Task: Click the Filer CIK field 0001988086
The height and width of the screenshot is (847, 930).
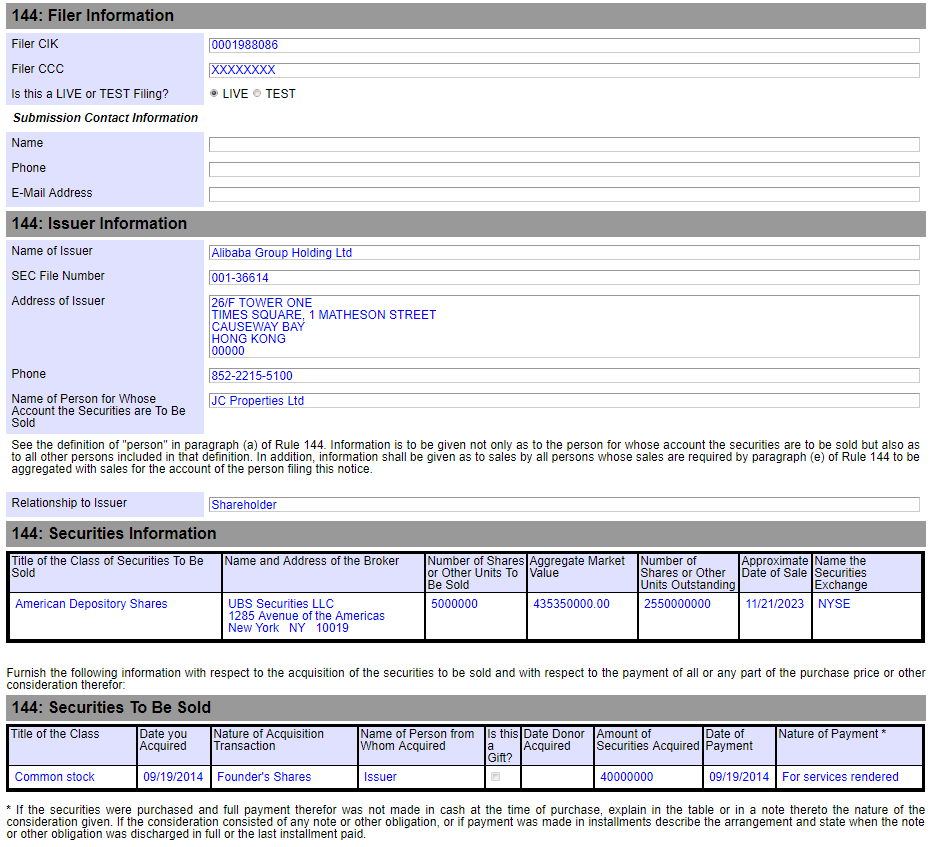Action: point(564,45)
